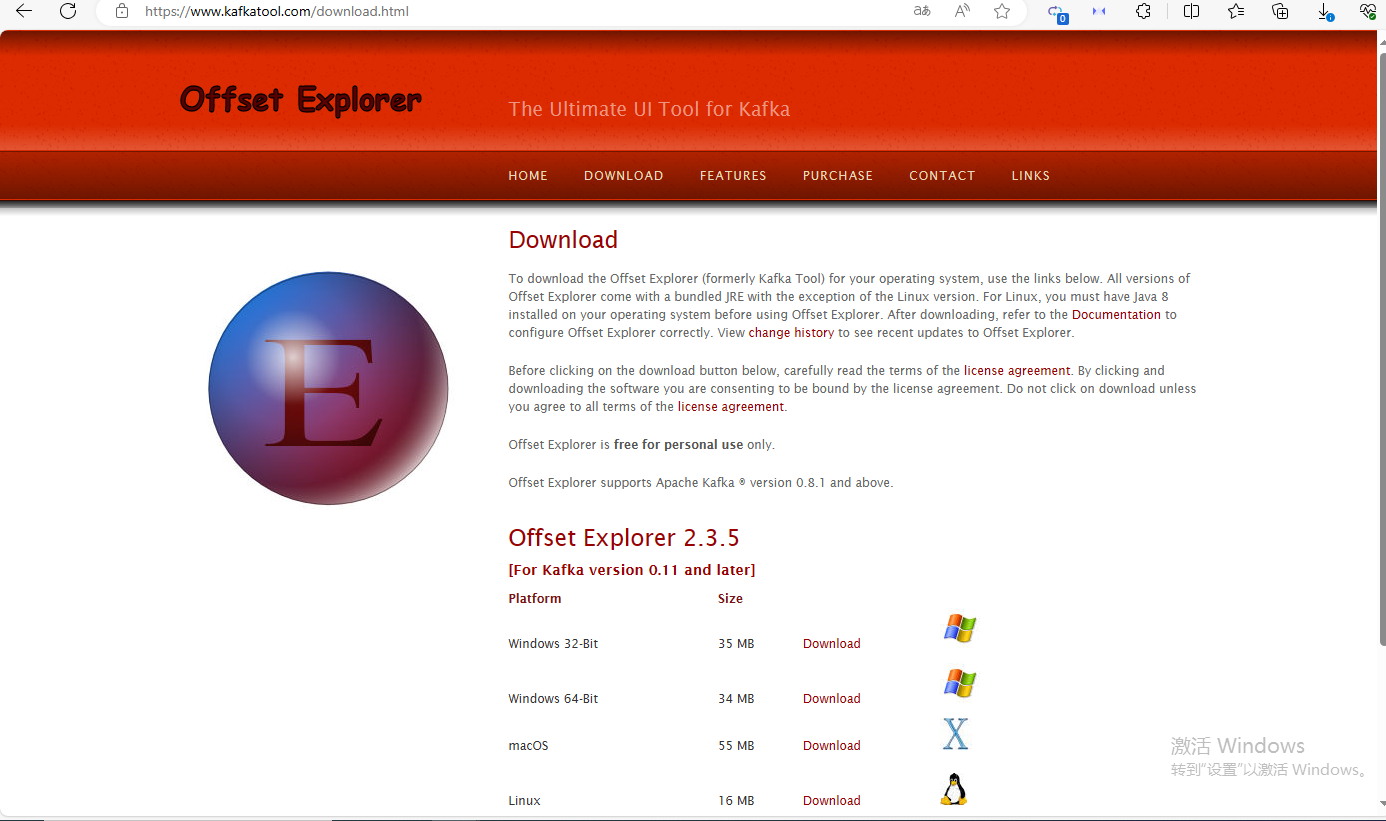Screen dimensions: 1386x821
Task: Download the Windows 32-Bit version
Action: coord(832,644)
